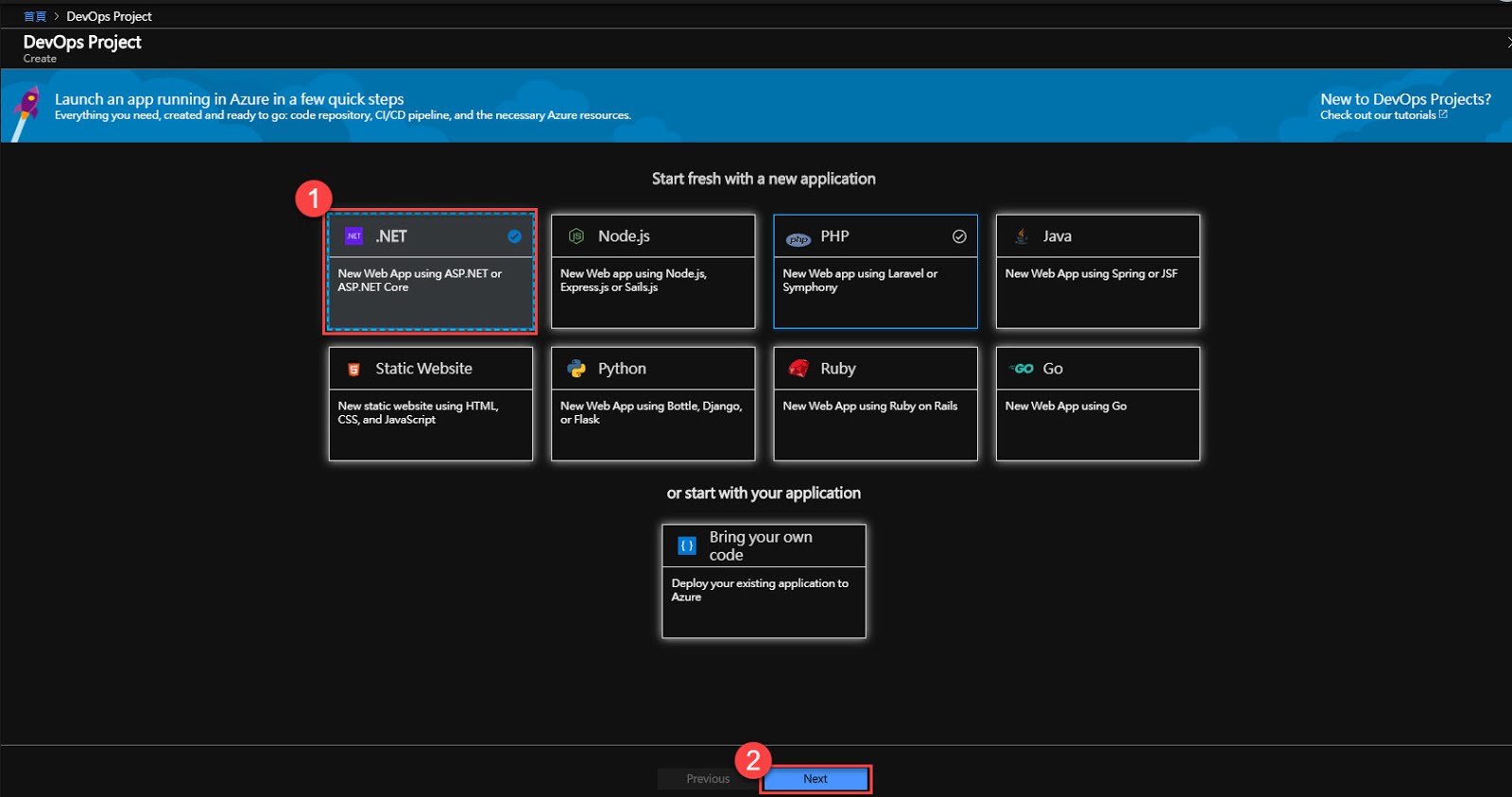Click 'New Web App using Spring or JSF'
The height and width of the screenshot is (797, 1512).
pos(1091,273)
